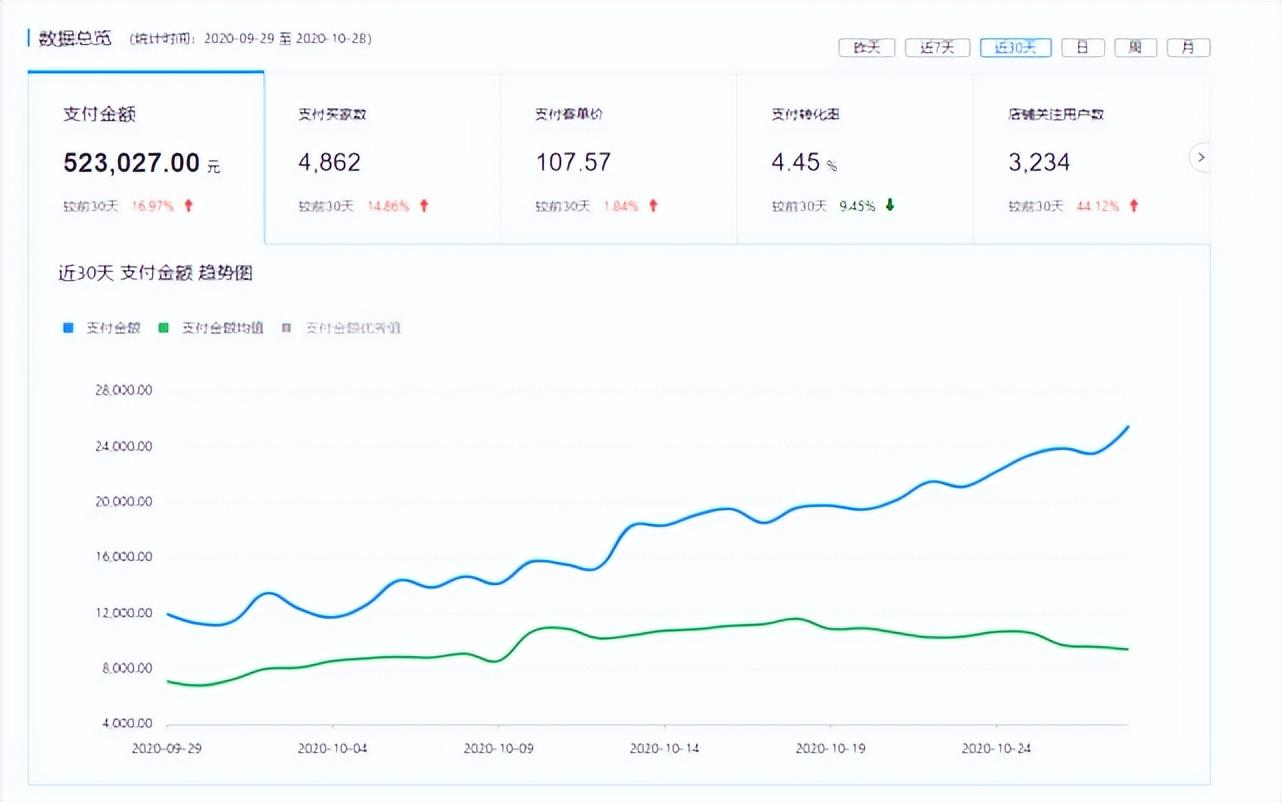Open the 支付客单价 metric card

(618, 158)
